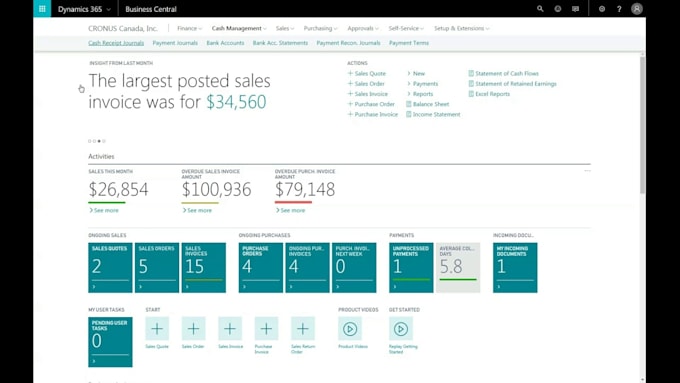Open the chat message icon

point(575,9)
